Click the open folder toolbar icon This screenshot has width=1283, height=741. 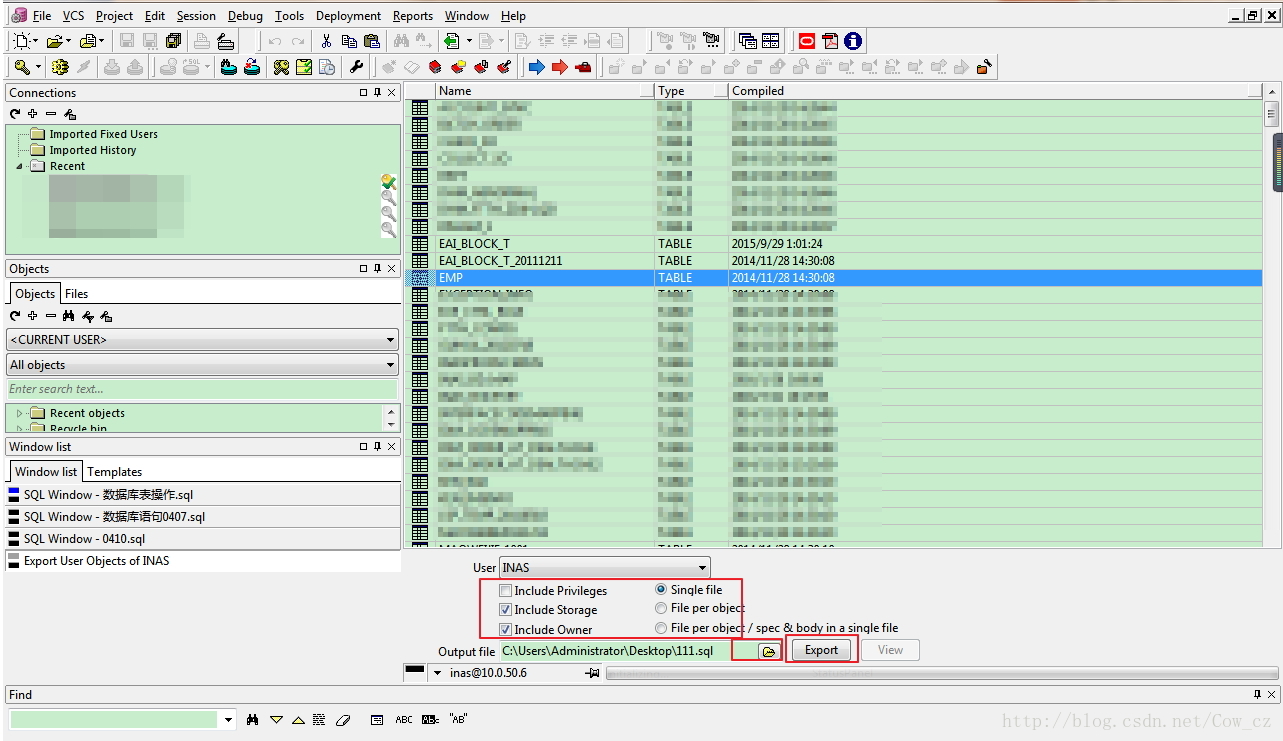pos(54,41)
